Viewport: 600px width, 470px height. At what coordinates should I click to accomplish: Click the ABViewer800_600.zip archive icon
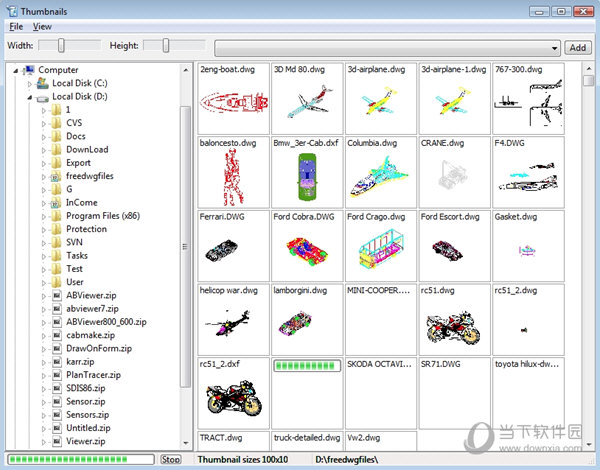coord(57,322)
